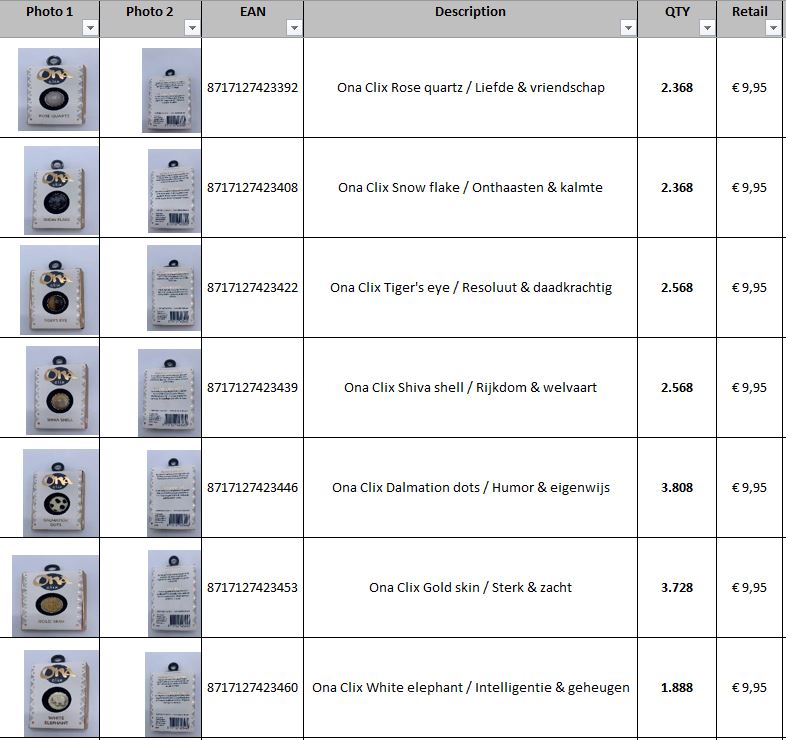Viewport: 786px width, 740px height.
Task: Open the Retail column filter dropdown
Action: pos(772,28)
